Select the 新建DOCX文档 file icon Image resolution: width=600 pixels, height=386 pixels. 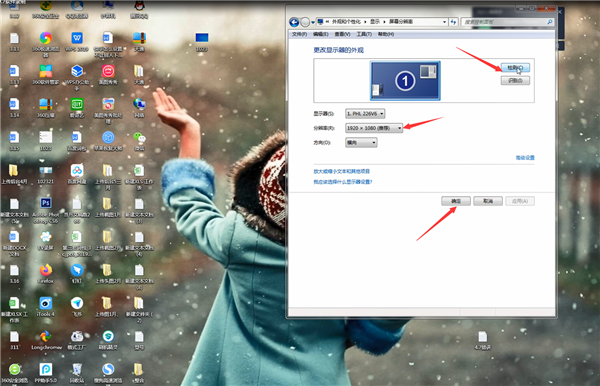[x=15, y=243]
